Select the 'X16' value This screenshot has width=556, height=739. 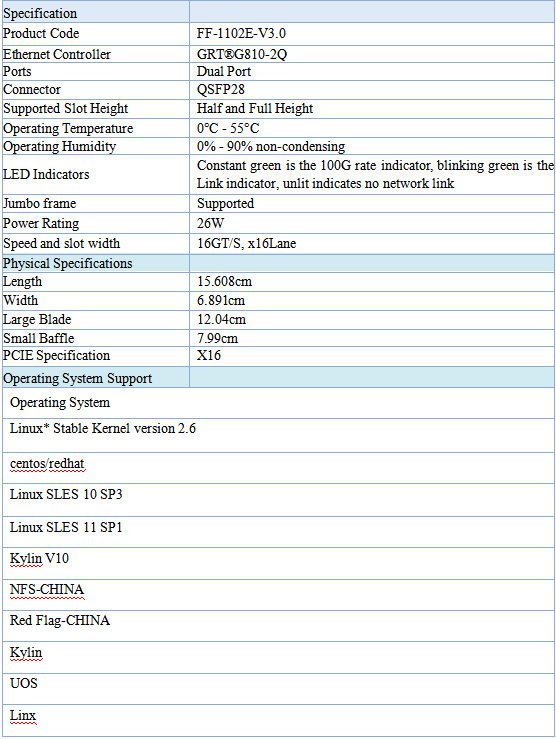click(x=209, y=355)
